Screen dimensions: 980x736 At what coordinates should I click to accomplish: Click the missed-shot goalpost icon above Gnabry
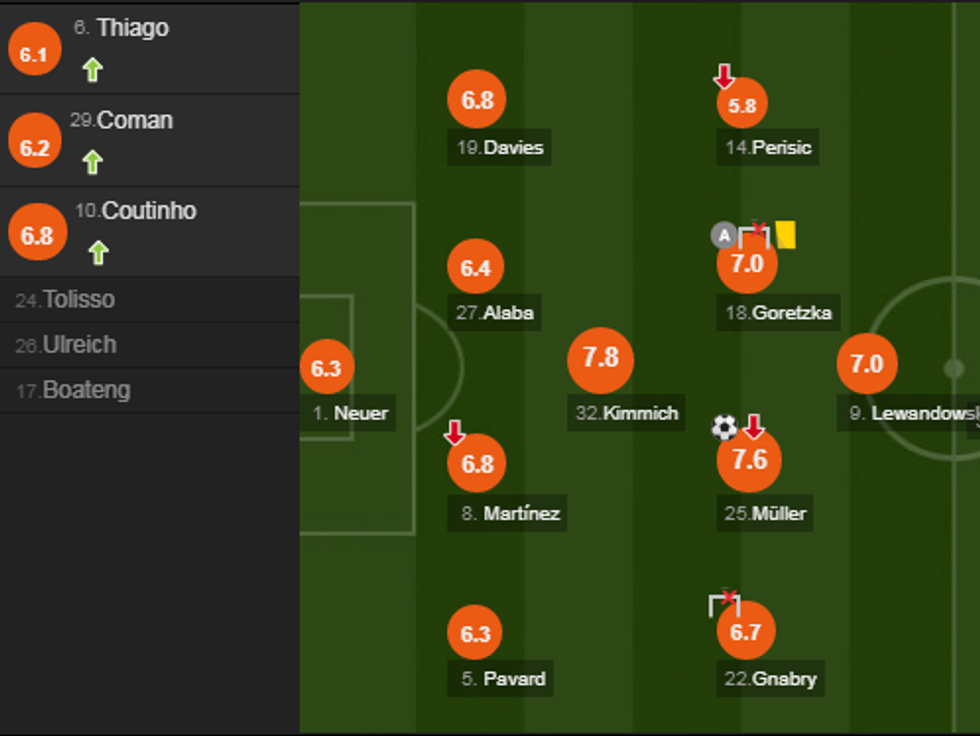(x=724, y=603)
